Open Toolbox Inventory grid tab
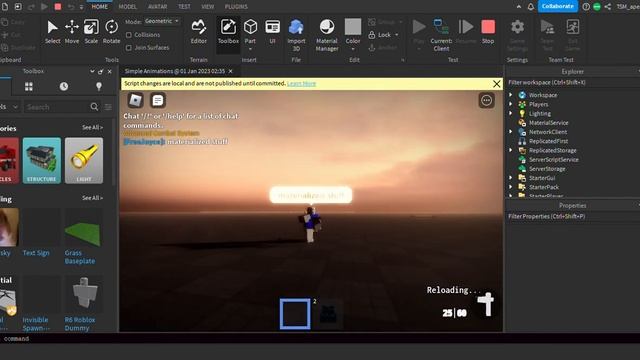 tap(29, 87)
